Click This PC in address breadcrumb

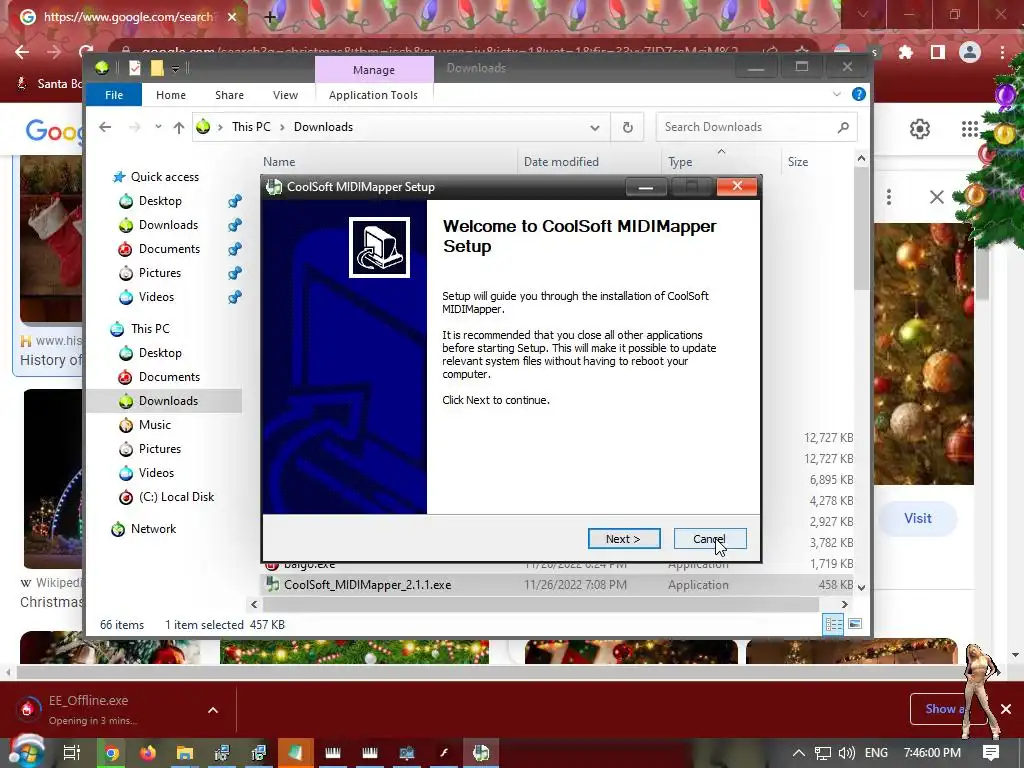(251, 127)
